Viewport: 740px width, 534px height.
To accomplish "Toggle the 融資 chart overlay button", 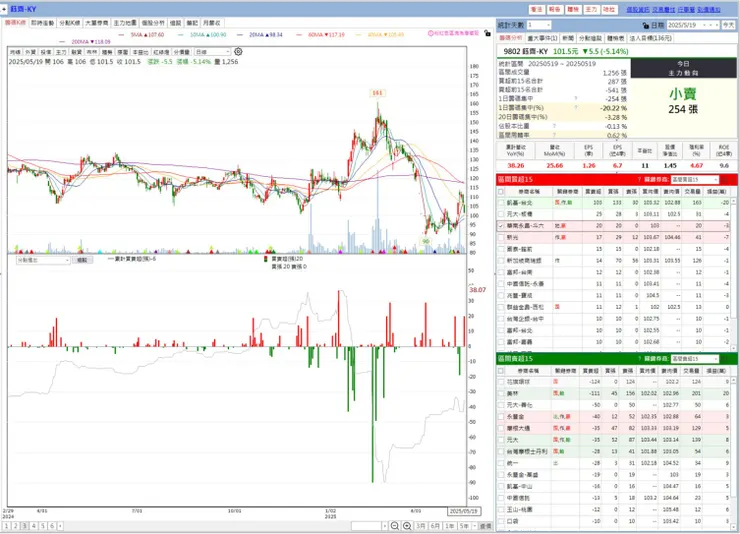I will 76,52.
